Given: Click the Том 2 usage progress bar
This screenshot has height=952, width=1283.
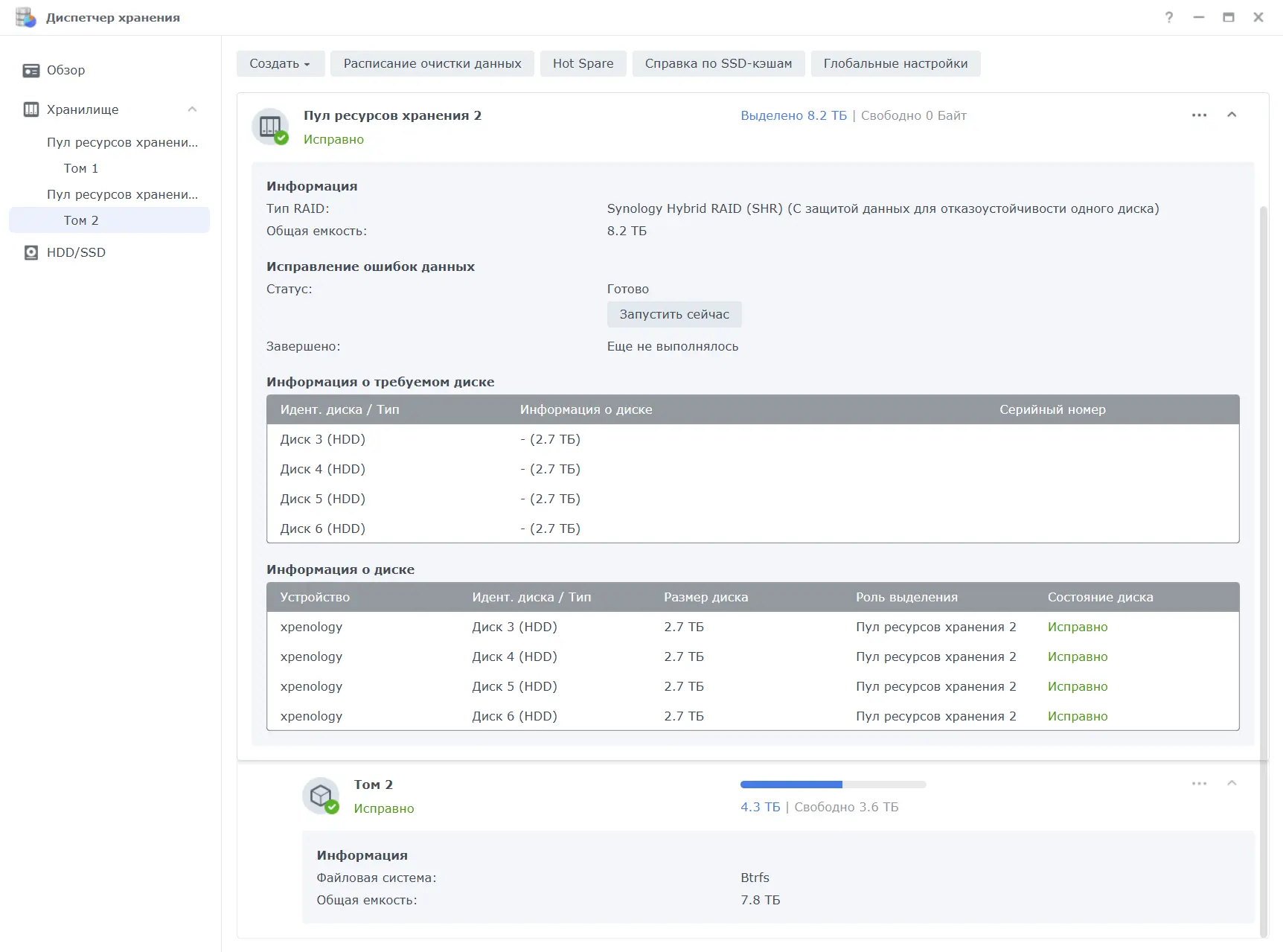Looking at the screenshot, I should click(834, 785).
